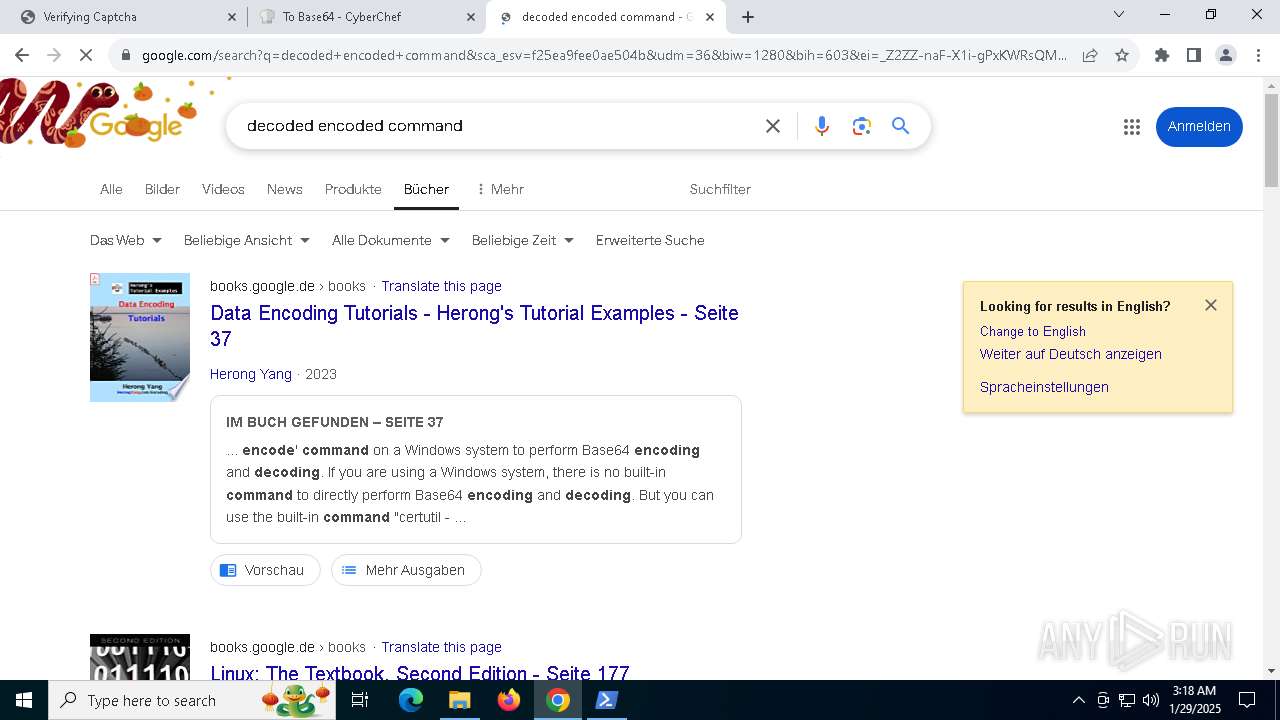Click the Vorschau button

[x=265, y=570]
